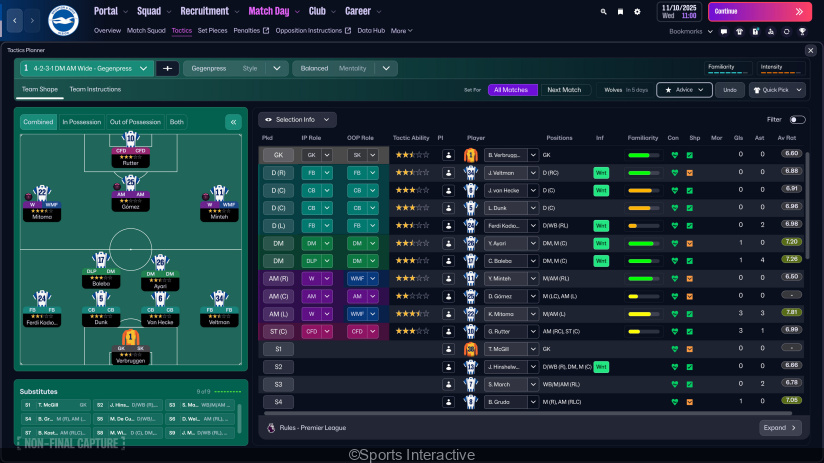Viewport: 824px width, 463px height.
Task: Click Ferdi Kadioglu's familiarity bar
Action: click(x=643, y=226)
